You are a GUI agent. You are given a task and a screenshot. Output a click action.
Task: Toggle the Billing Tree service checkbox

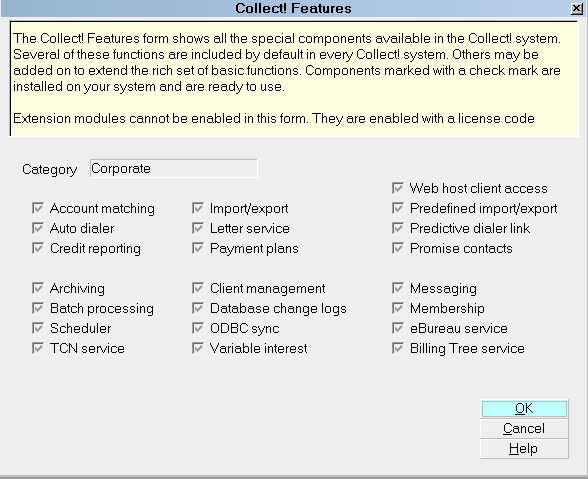click(398, 348)
